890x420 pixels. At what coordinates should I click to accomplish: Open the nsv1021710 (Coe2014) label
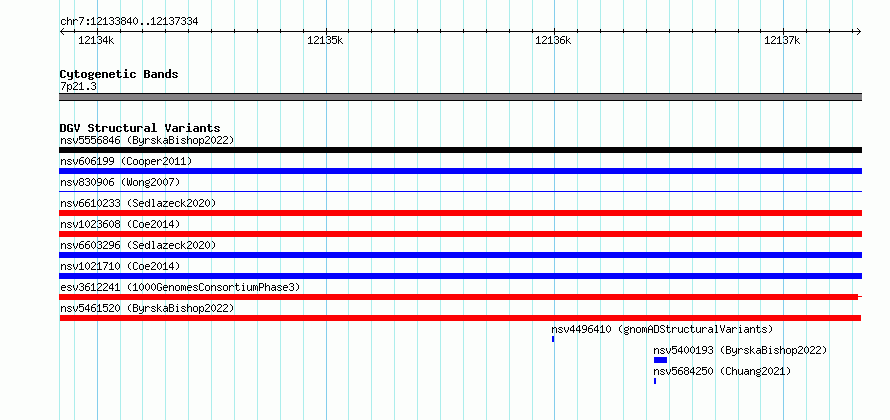pyautogui.click(x=120, y=266)
